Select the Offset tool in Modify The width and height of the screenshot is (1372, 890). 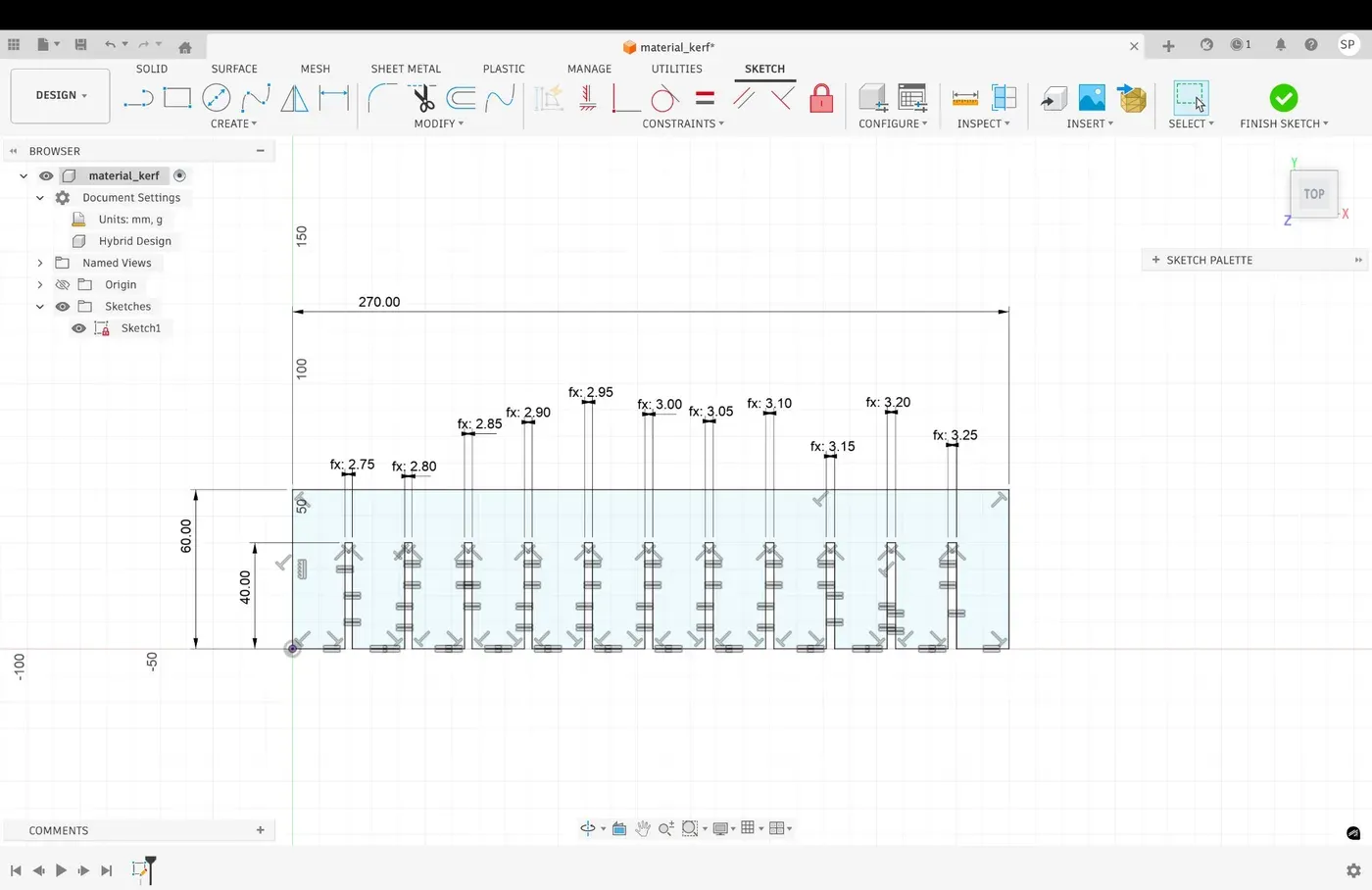click(461, 98)
